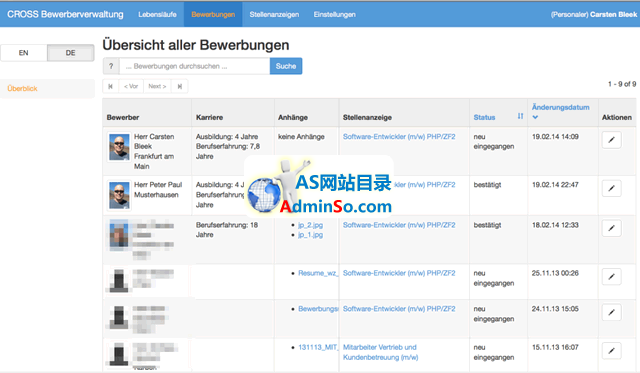Image resolution: width=640 pixels, height=373 pixels.
Task: Focus the Bewerbungen durchsuchen search field
Action: click(x=195, y=66)
